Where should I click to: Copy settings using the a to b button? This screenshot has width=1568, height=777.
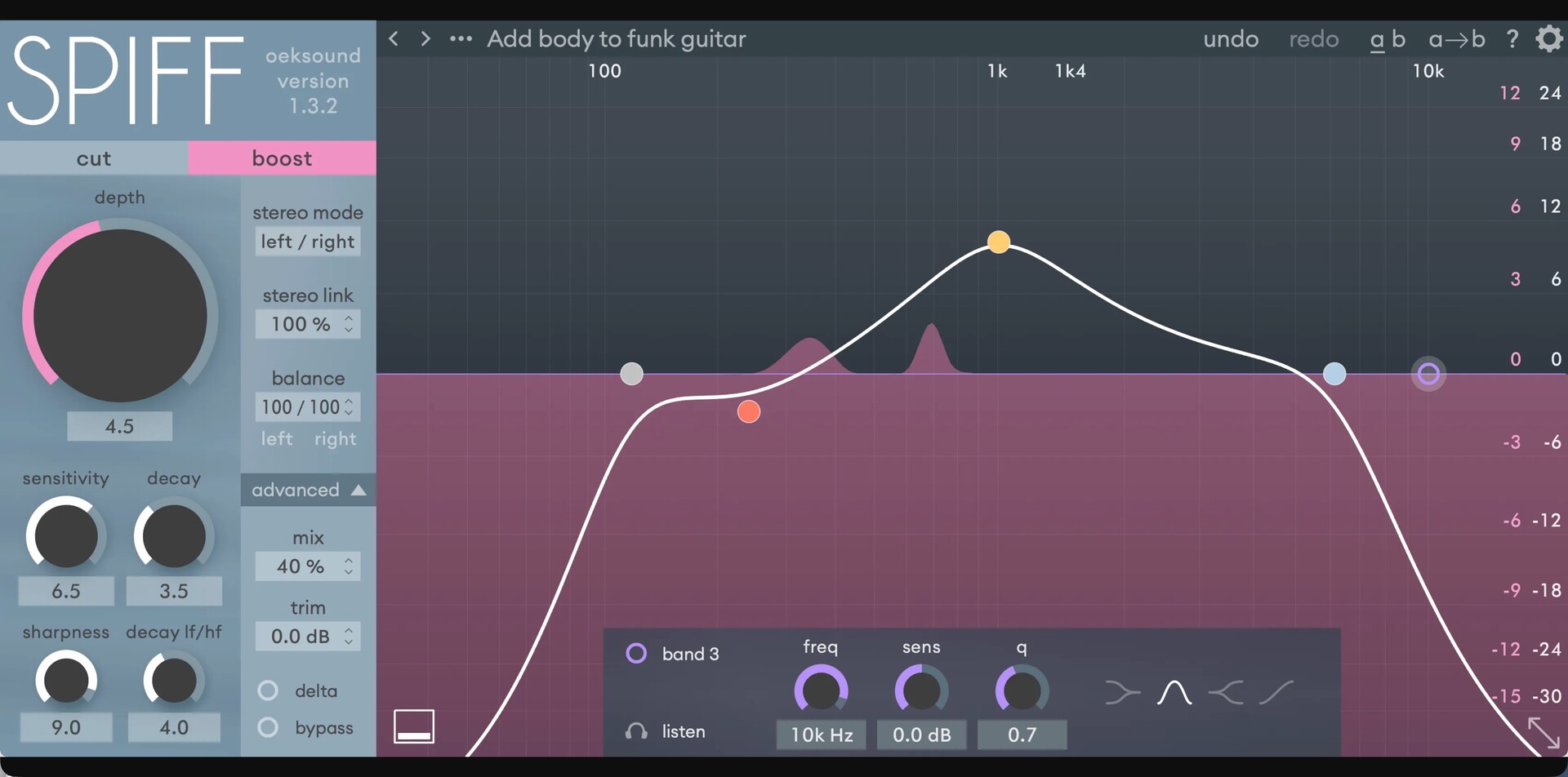[1456, 38]
